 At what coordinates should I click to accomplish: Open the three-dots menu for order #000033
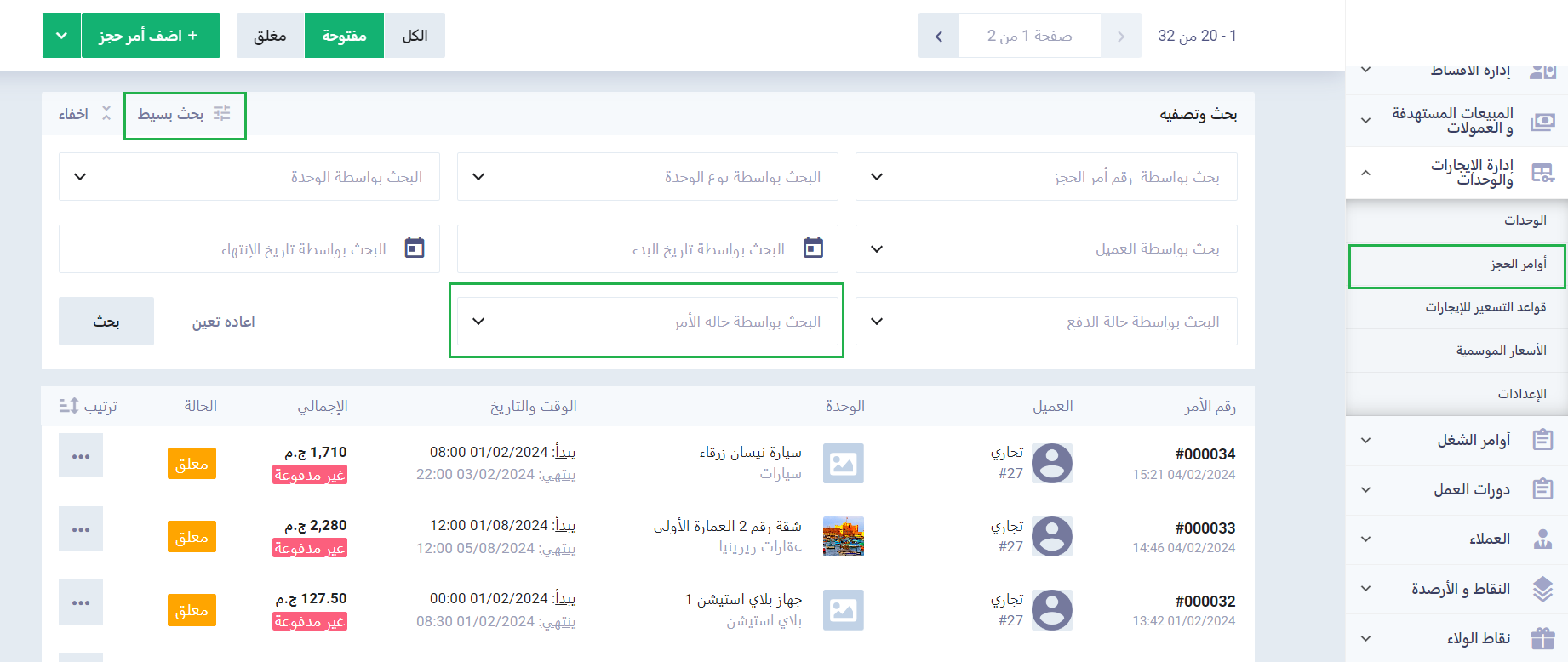pos(81,529)
